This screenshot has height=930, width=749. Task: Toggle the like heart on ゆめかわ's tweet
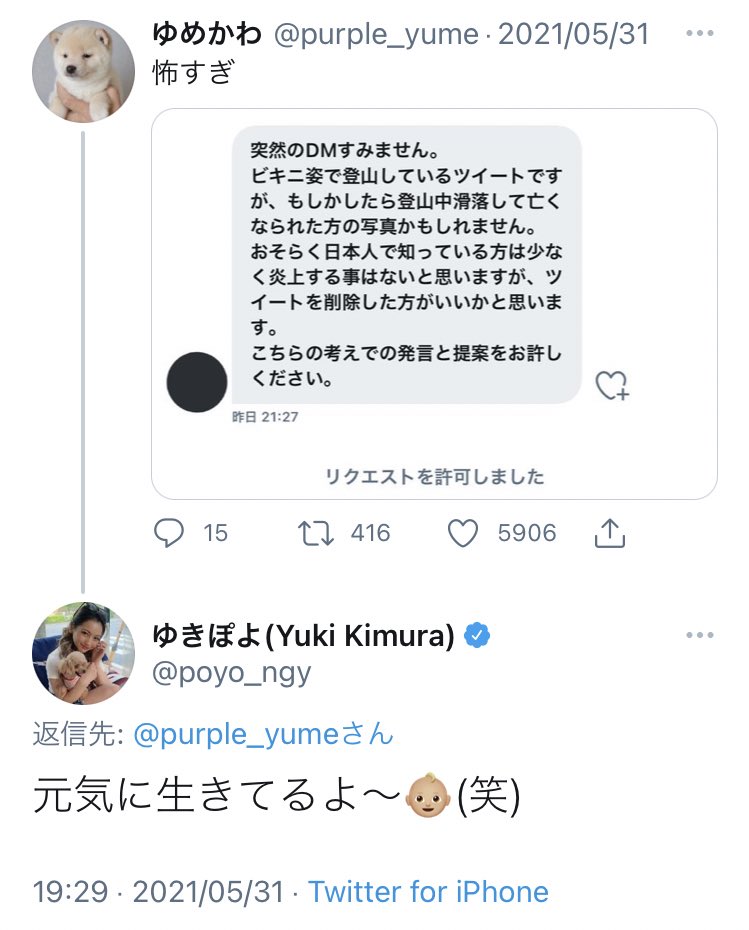point(463,533)
